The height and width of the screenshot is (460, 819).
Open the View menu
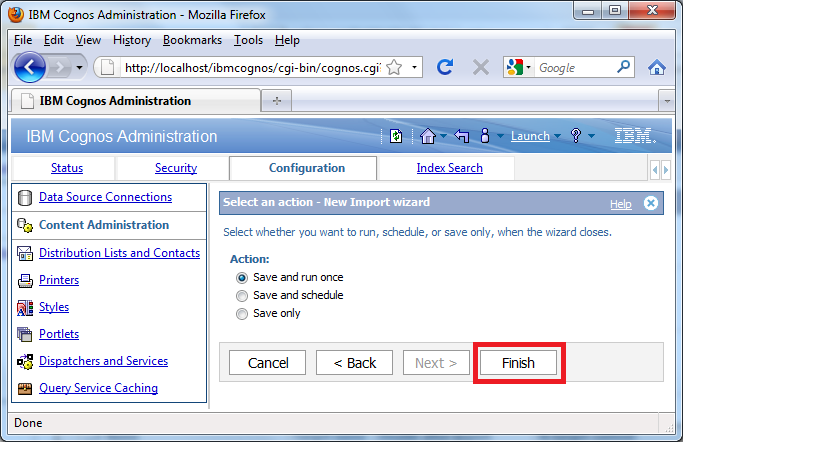(x=88, y=40)
